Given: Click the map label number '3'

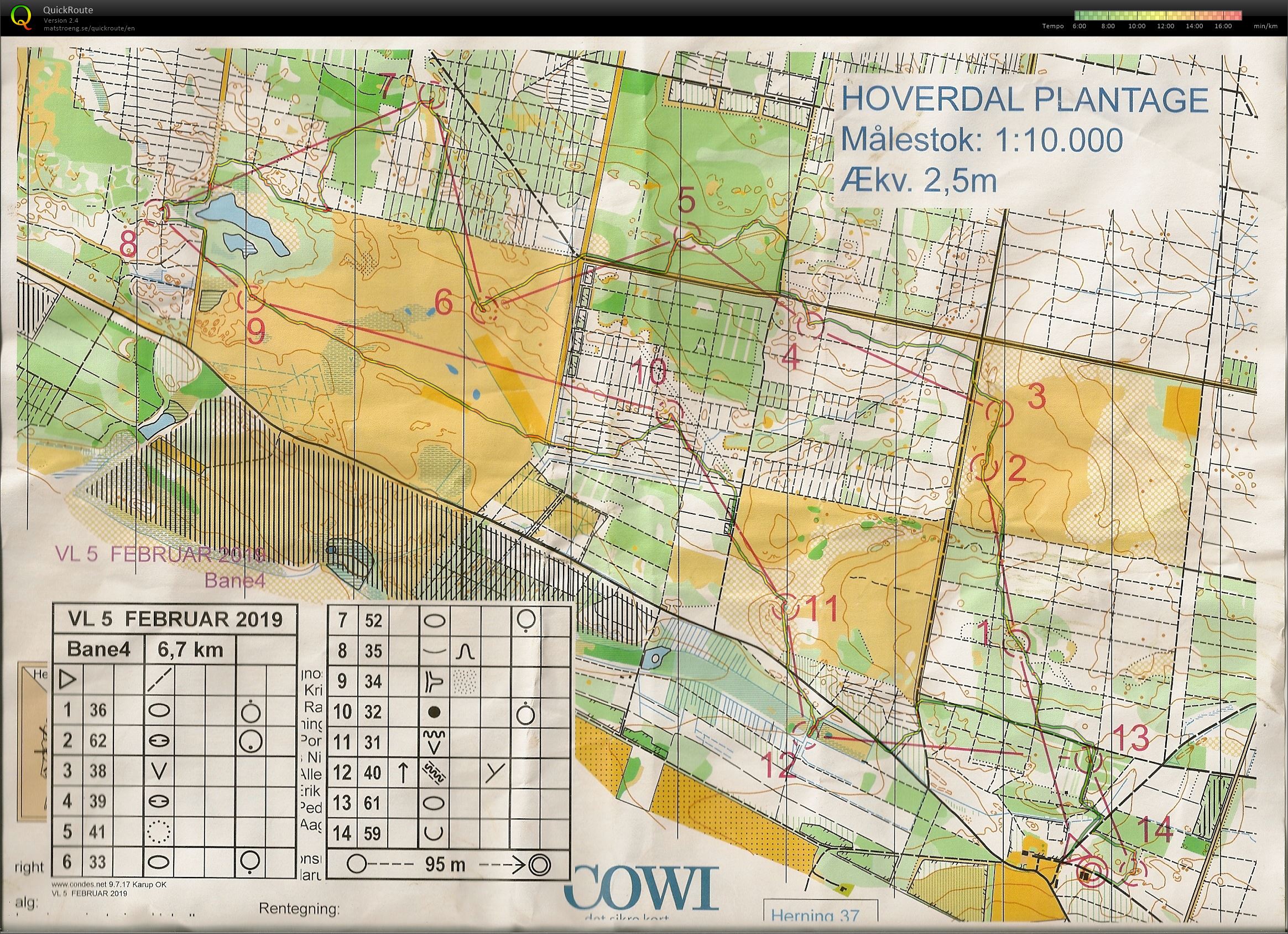Looking at the screenshot, I should pos(1037,397).
